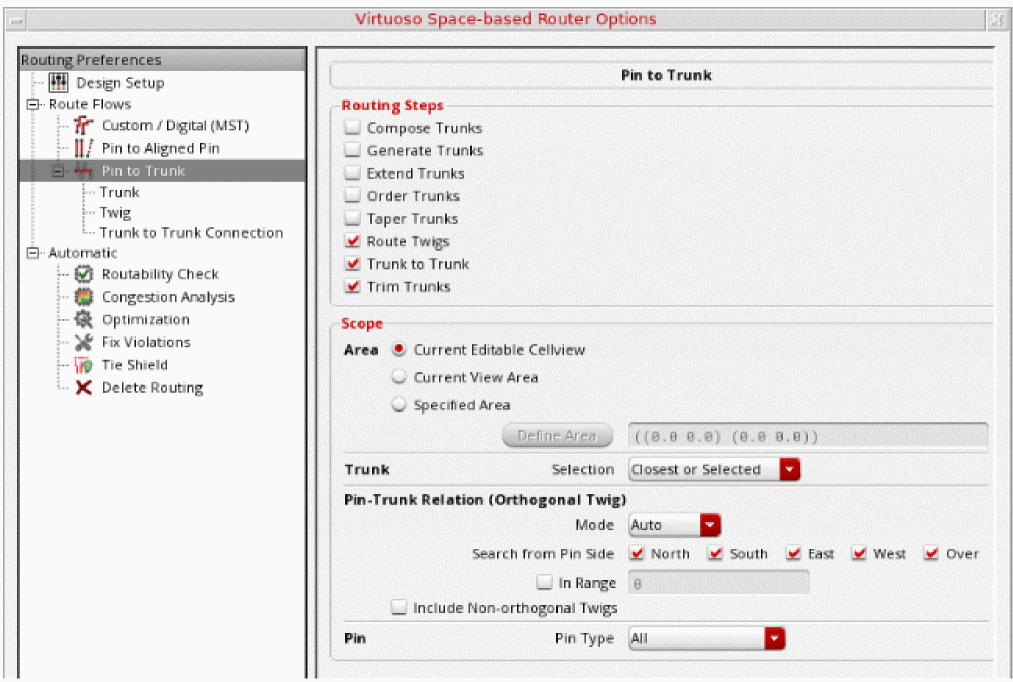Image resolution: width=1013 pixels, height=682 pixels.
Task: Collapse the Pin to Trunk tree node
Action: click(58, 171)
